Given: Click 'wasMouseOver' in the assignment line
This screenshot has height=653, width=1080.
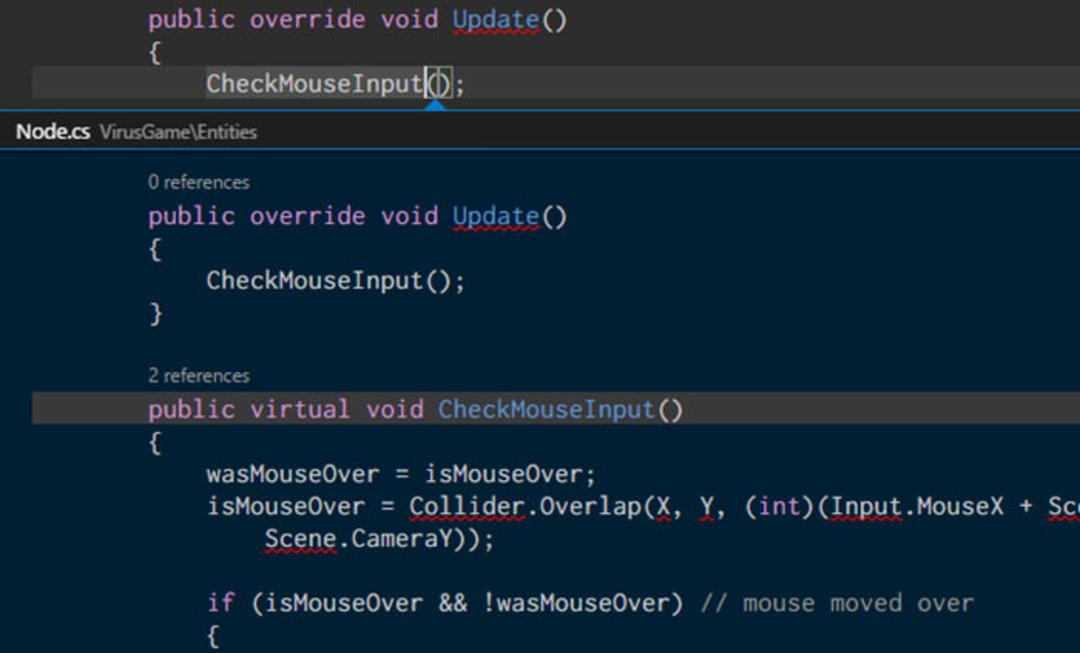Looking at the screenshot, I should pos(293,475).
